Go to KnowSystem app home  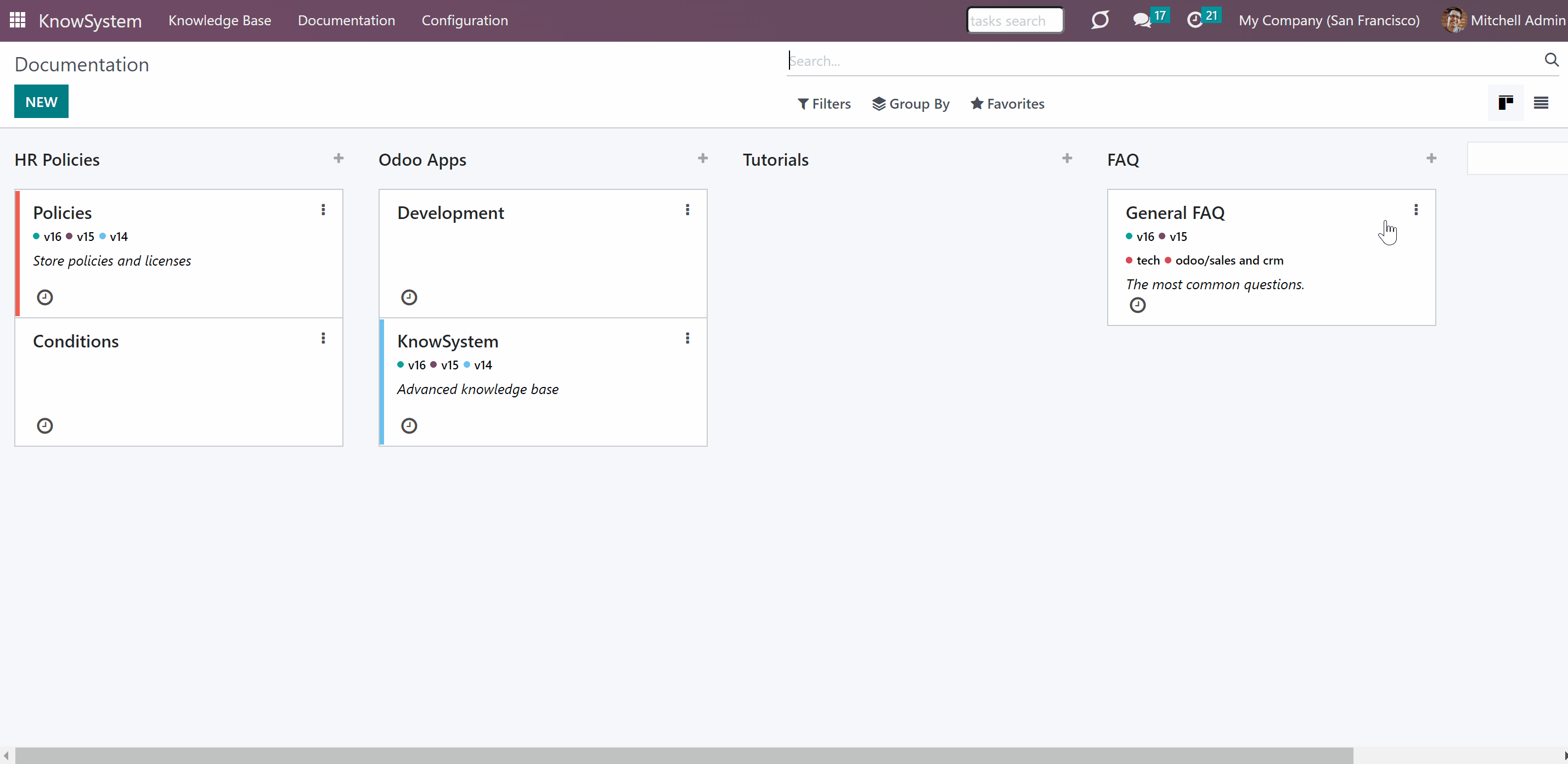pos(90,21)
